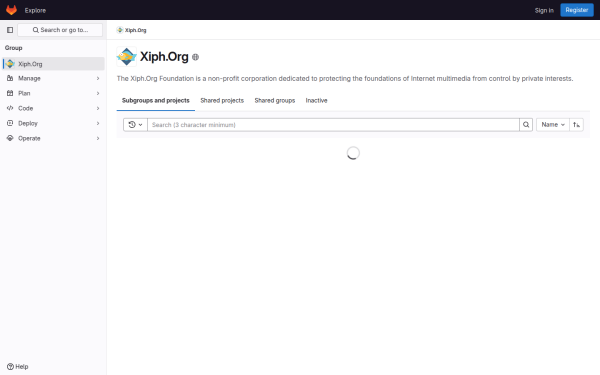Click the Xiph.Org heading title

pos(164,57)
